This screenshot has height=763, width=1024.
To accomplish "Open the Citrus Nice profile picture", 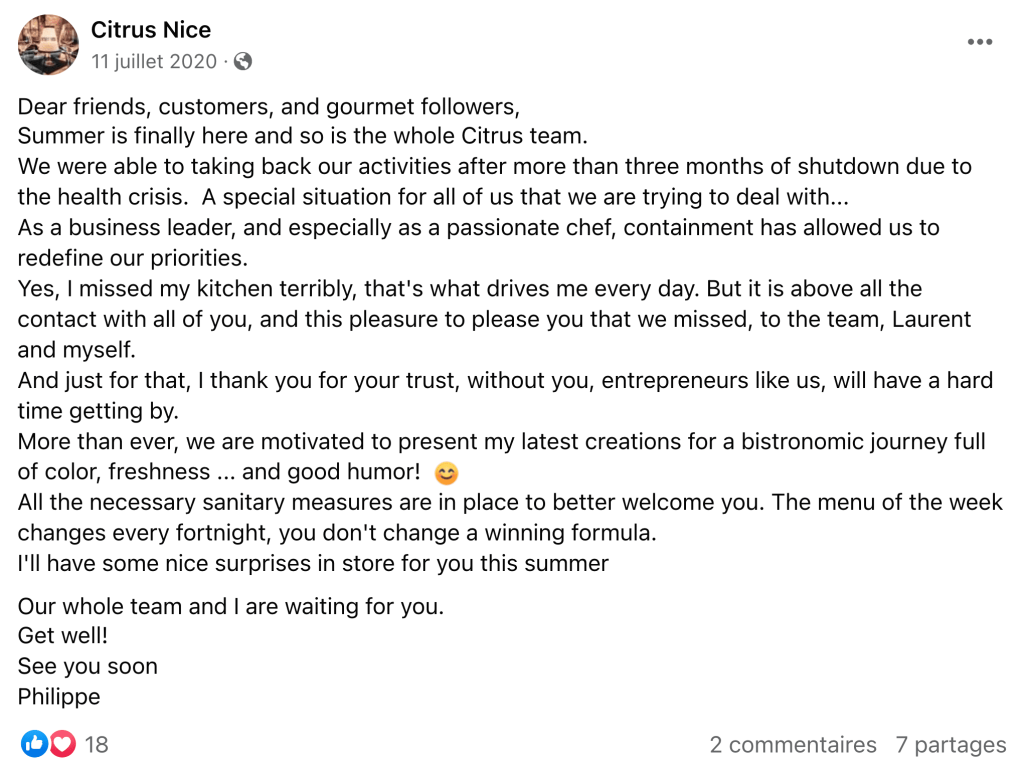I will pos(48,44).
